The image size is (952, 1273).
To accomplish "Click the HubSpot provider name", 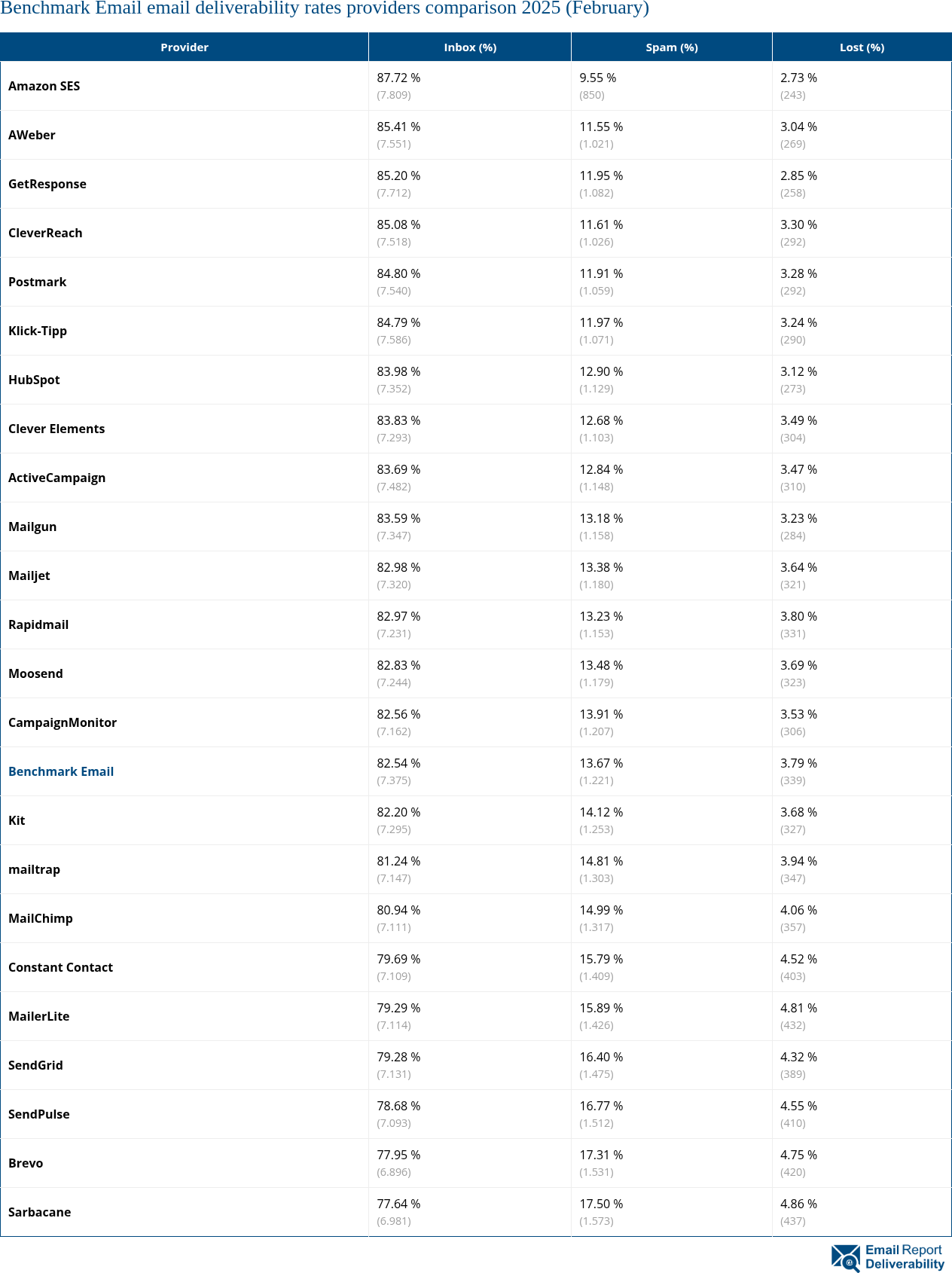I will (34, 380).
